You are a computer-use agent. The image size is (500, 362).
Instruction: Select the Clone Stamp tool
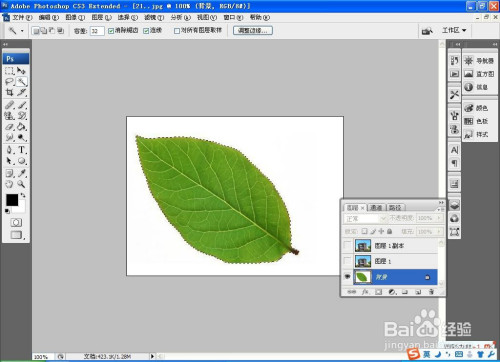click(9, 116)
